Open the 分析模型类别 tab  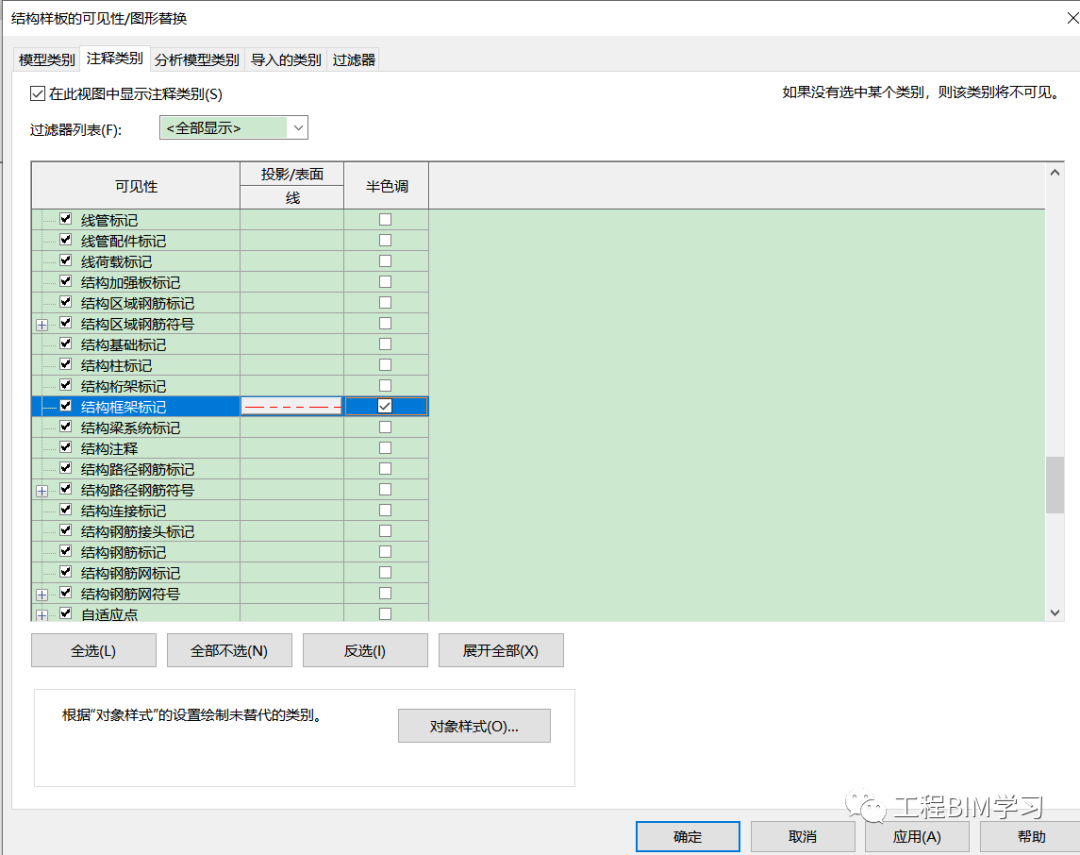[x=197, y=60]
